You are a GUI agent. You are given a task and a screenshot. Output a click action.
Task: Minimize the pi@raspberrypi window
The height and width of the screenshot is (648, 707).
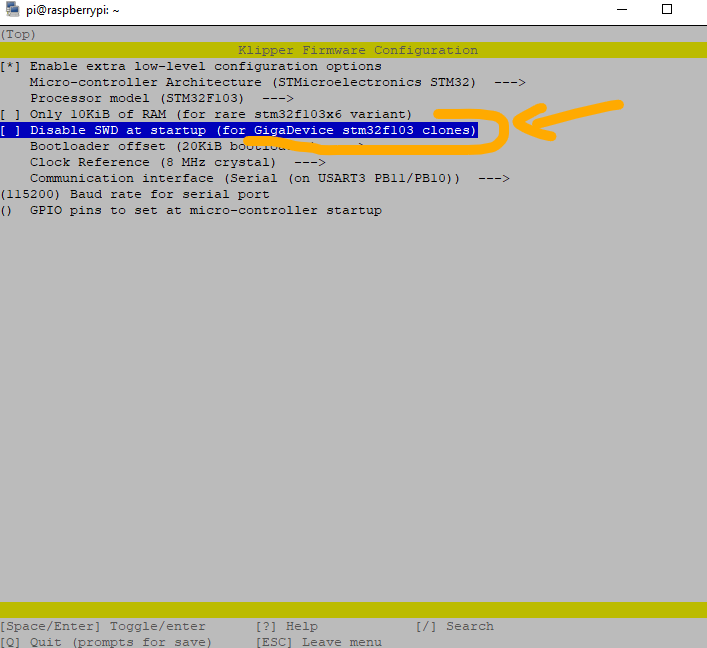click(622, 9)
